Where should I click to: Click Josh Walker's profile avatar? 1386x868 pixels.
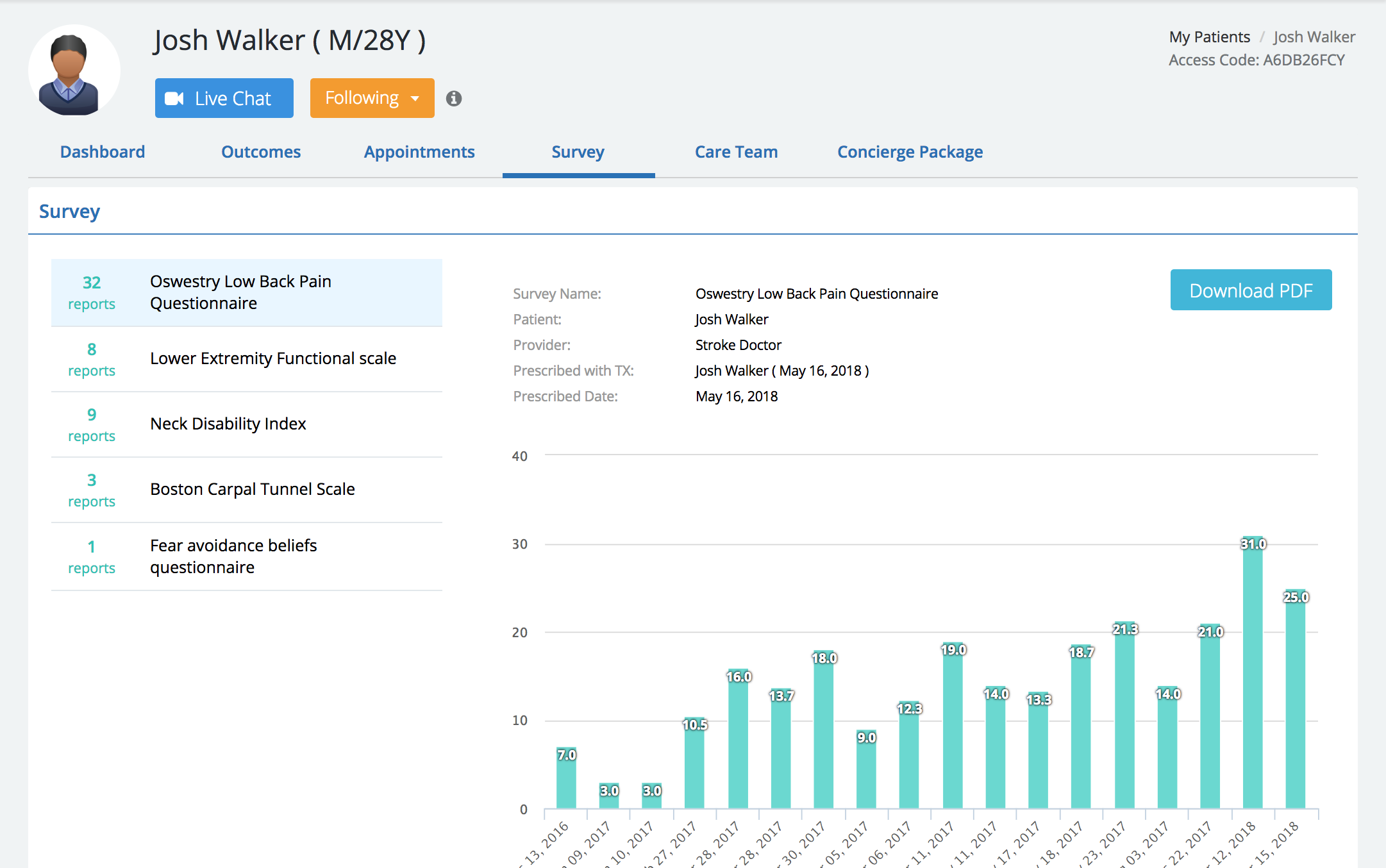pos(74,71)
